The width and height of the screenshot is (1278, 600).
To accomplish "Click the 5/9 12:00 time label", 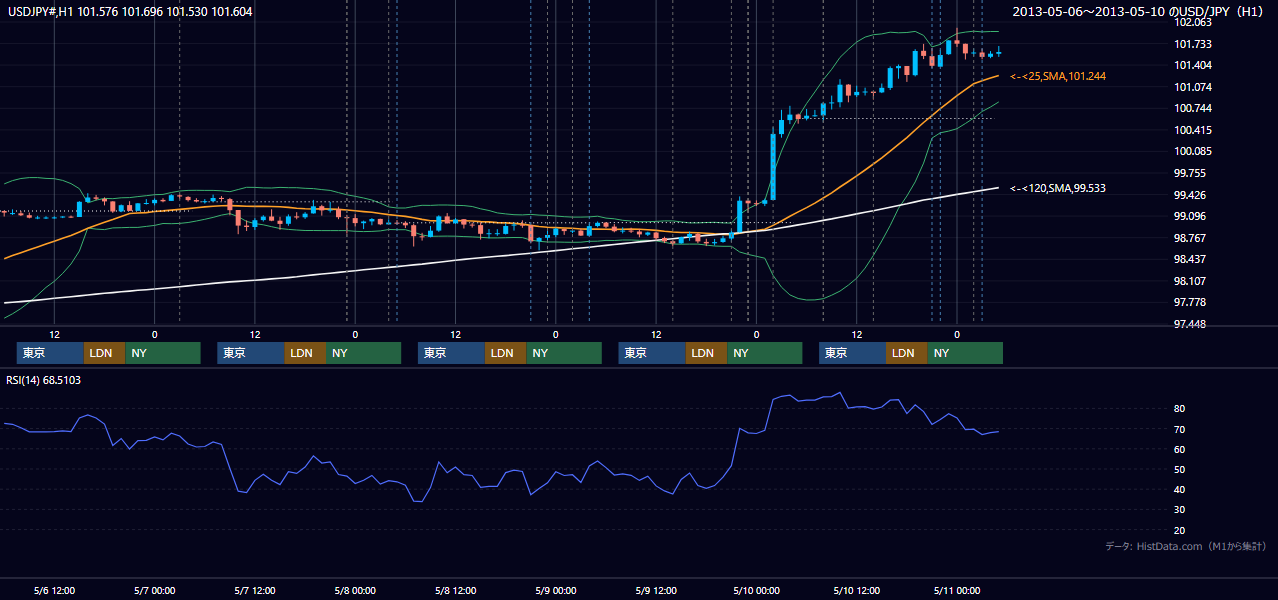I will click(x=655, y=590).
